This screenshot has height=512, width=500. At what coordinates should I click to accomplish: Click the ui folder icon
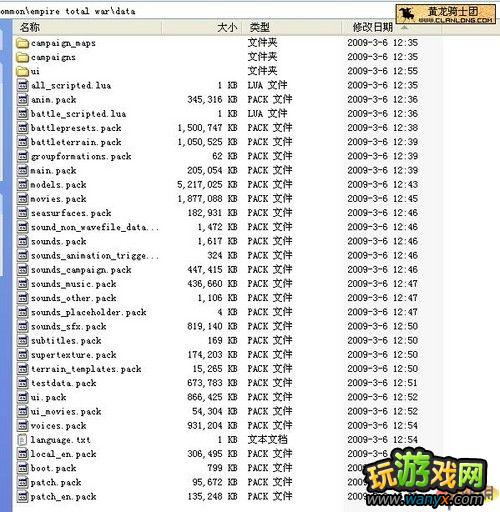pos(22,71)
